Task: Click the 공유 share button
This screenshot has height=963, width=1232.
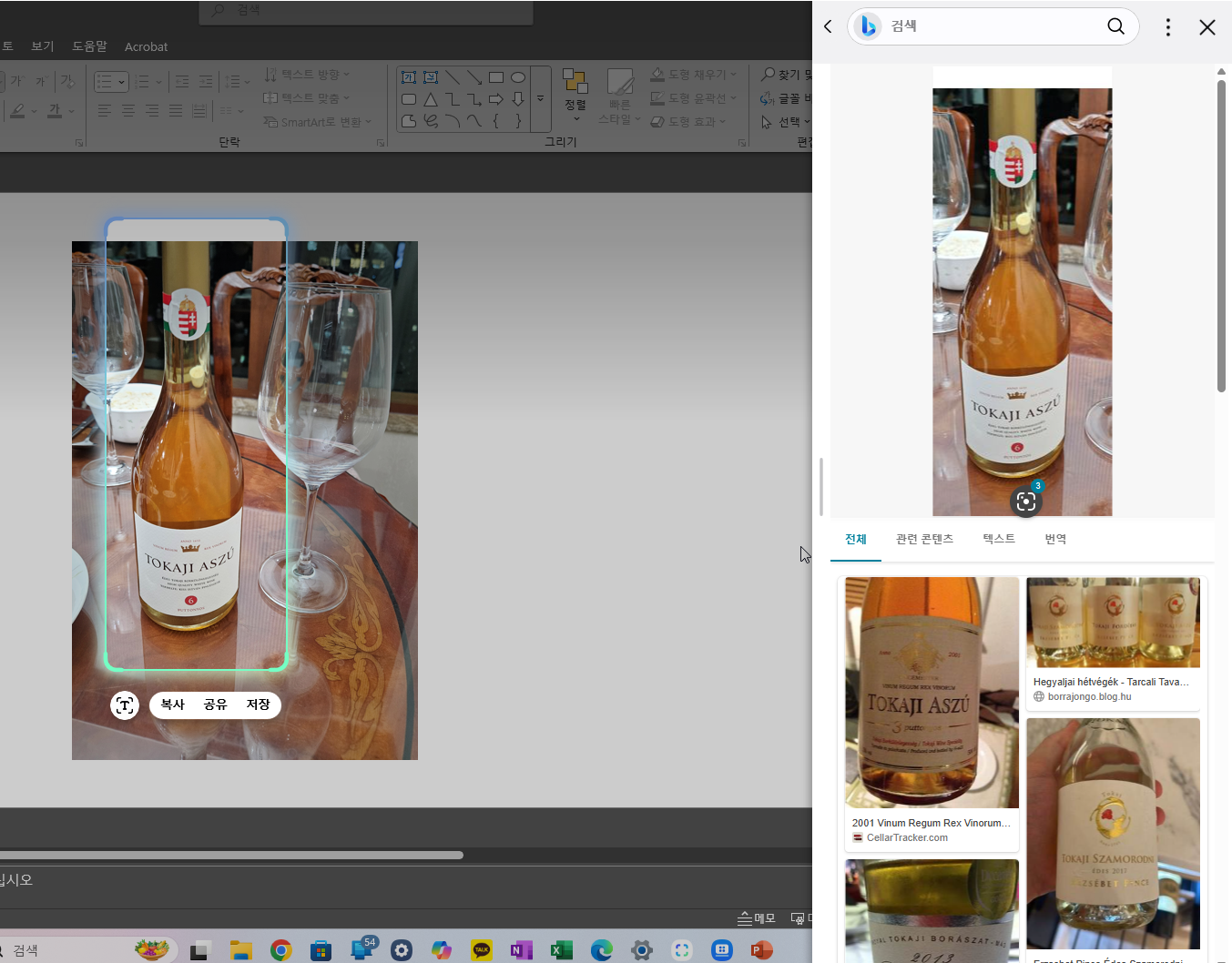Action: (216, 705)
